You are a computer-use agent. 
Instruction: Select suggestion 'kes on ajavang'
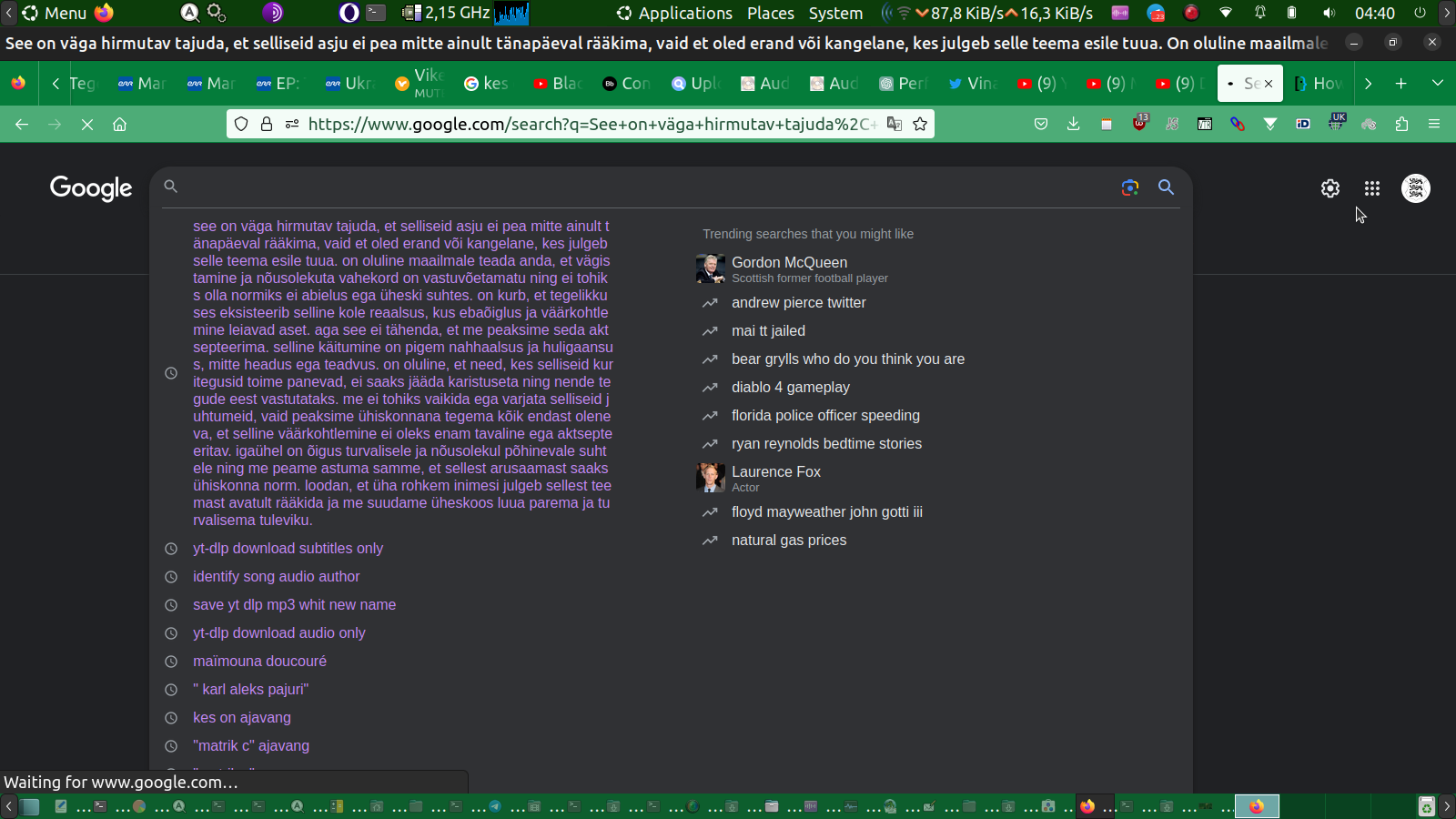[241, 718]
